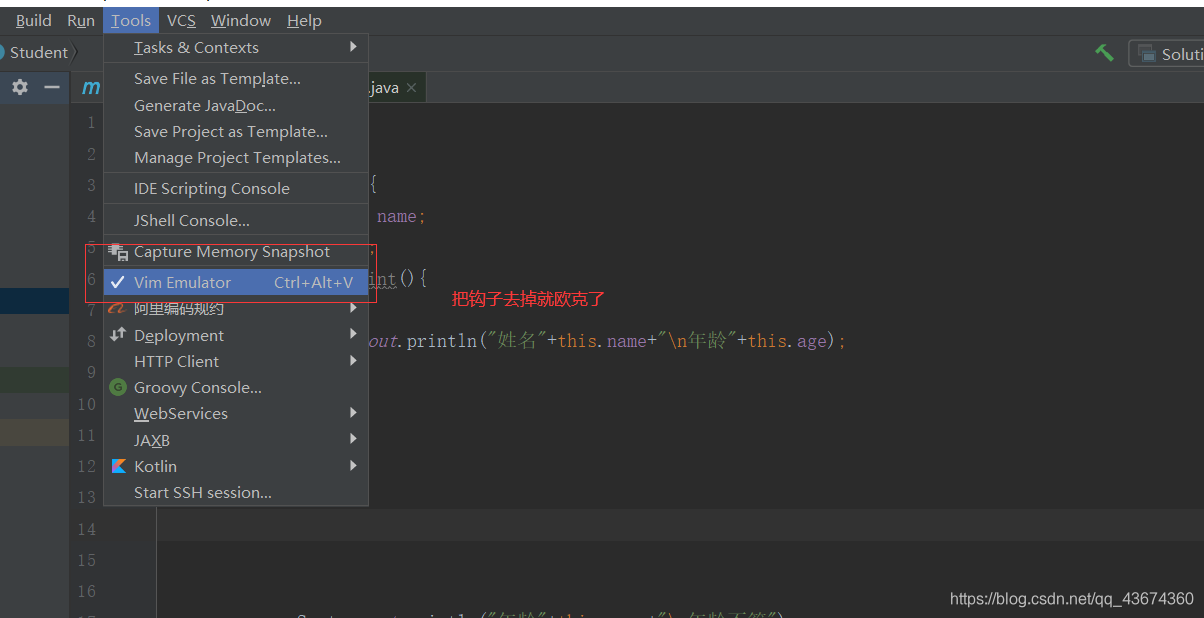Click the Groovy Console green icon

[x=118, y=388]
